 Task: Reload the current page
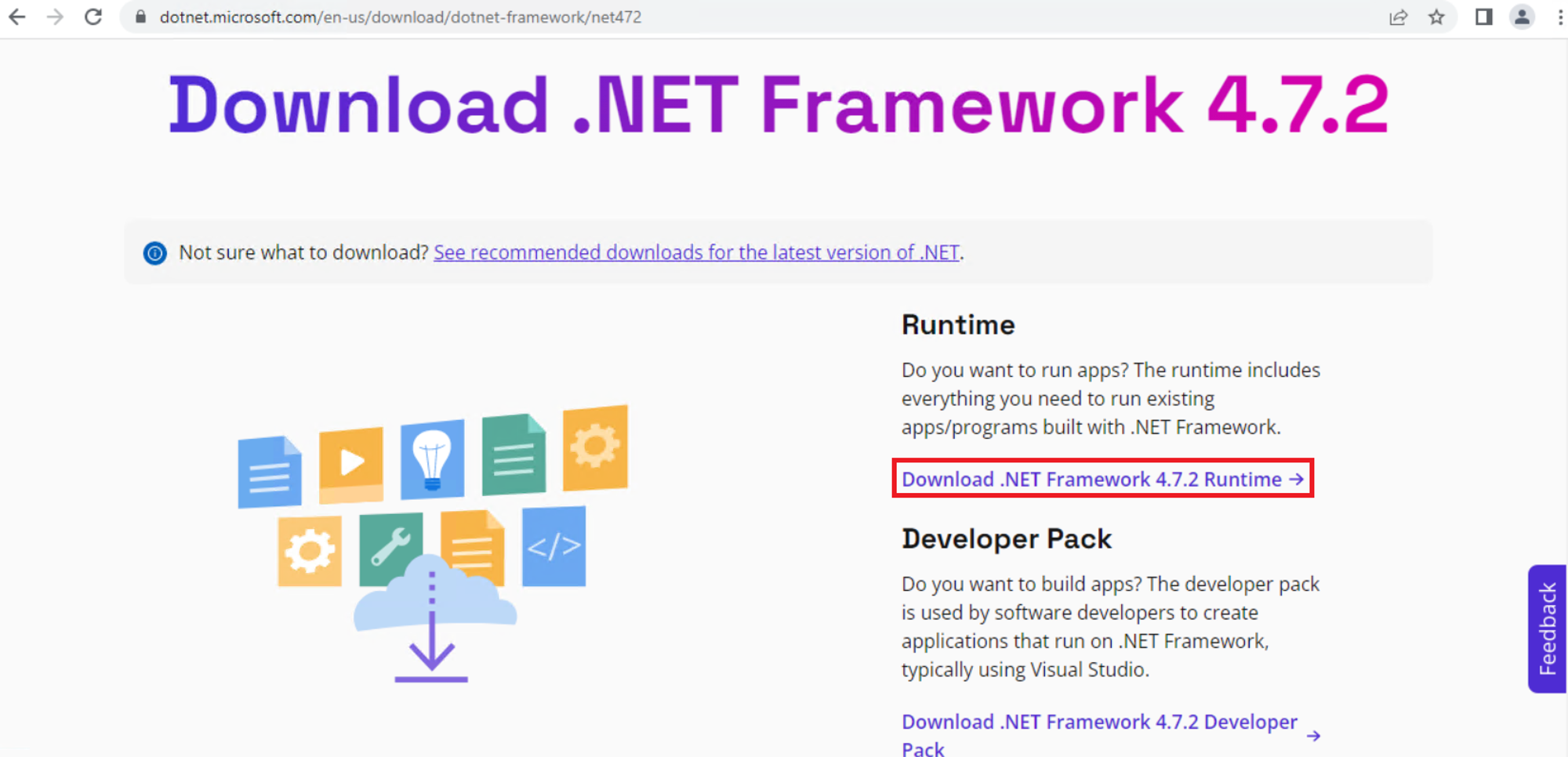(93, 16)
